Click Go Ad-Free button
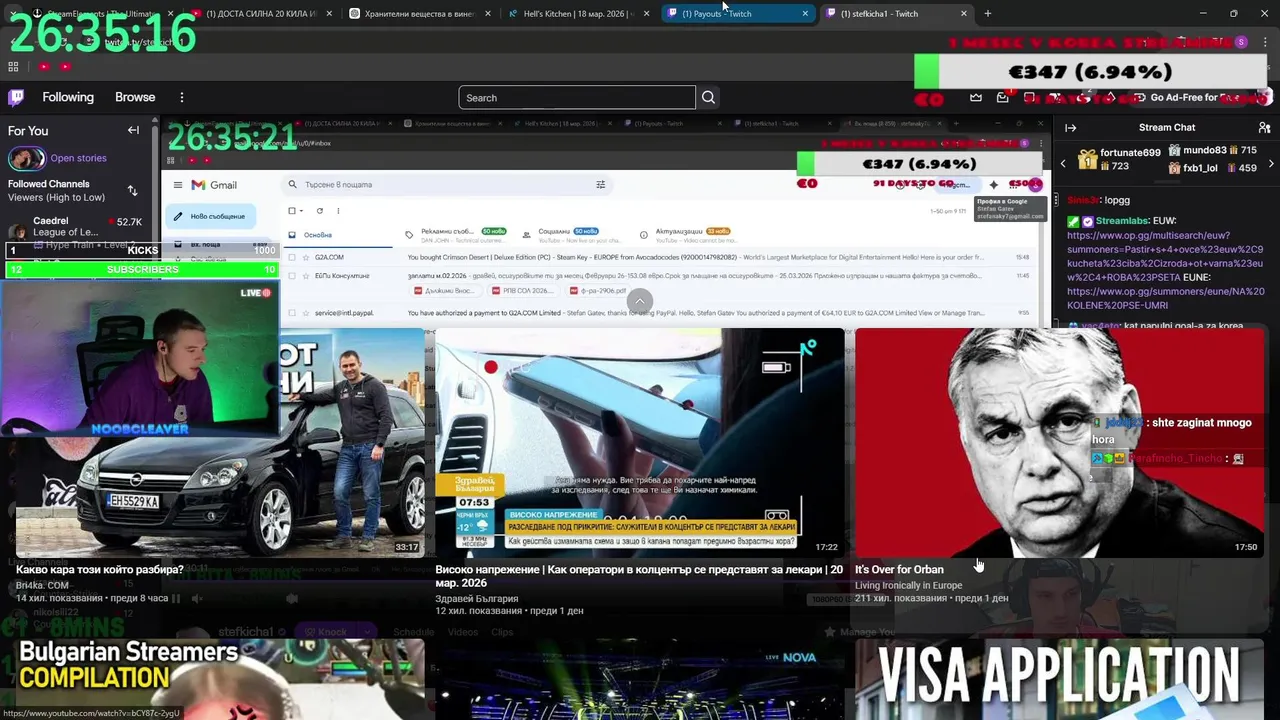 click(1192, 98)
